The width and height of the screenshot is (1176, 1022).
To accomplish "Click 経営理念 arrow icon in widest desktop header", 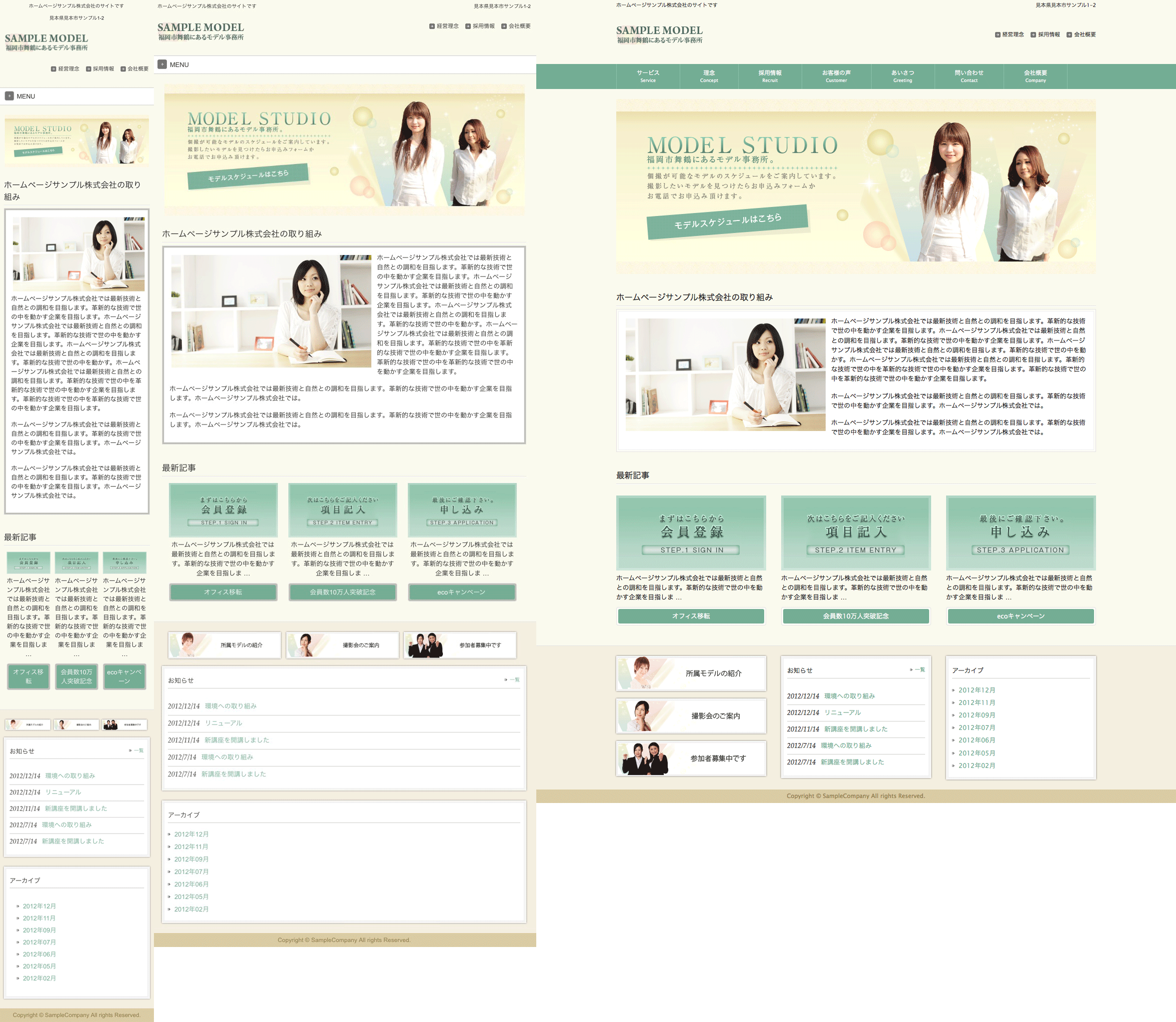I will coord(998,35).
